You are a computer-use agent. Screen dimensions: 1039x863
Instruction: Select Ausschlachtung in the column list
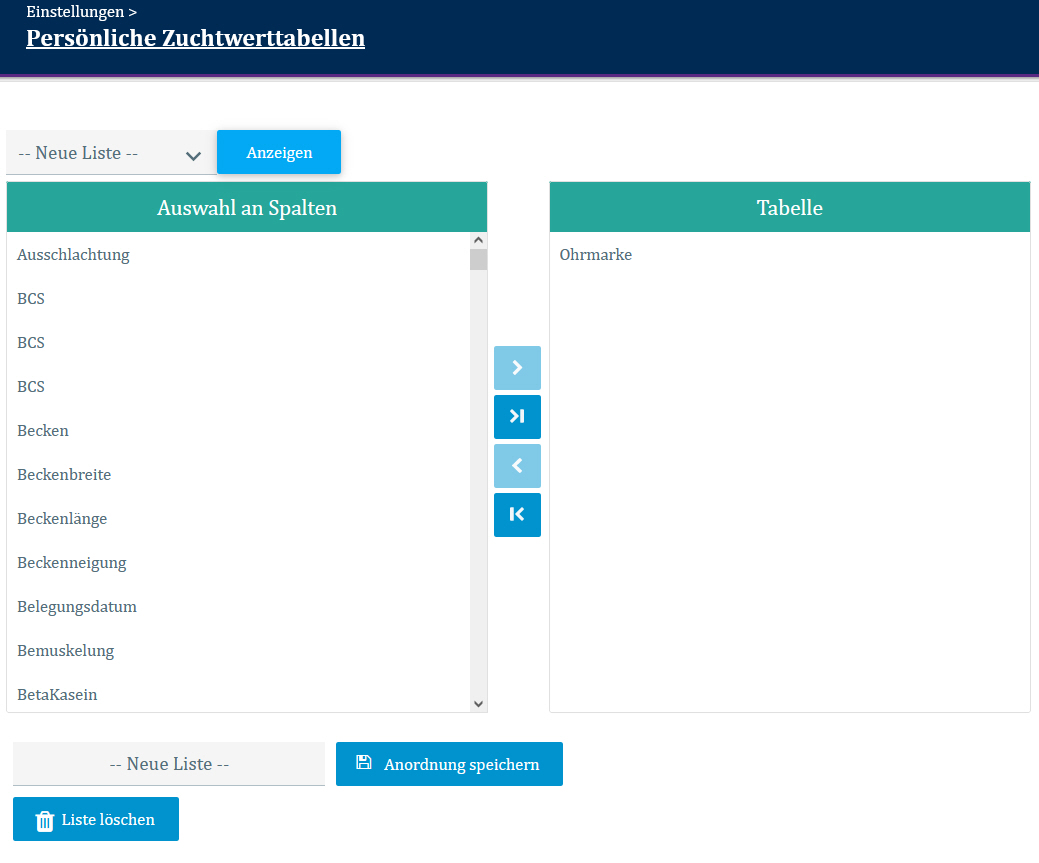73,255
